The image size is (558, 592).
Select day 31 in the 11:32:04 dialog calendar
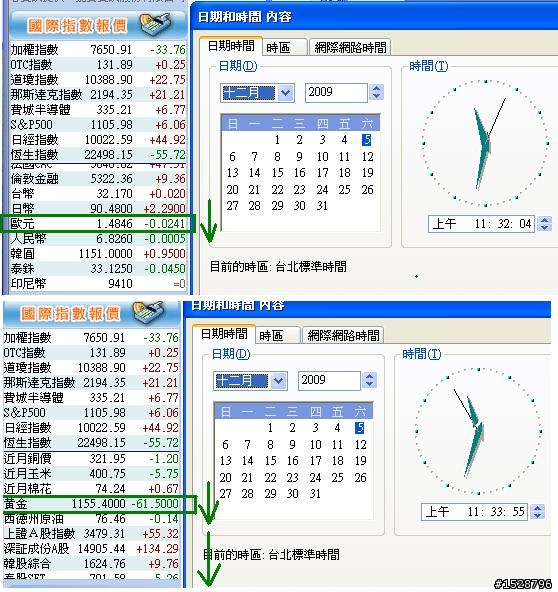click(322, 206)
